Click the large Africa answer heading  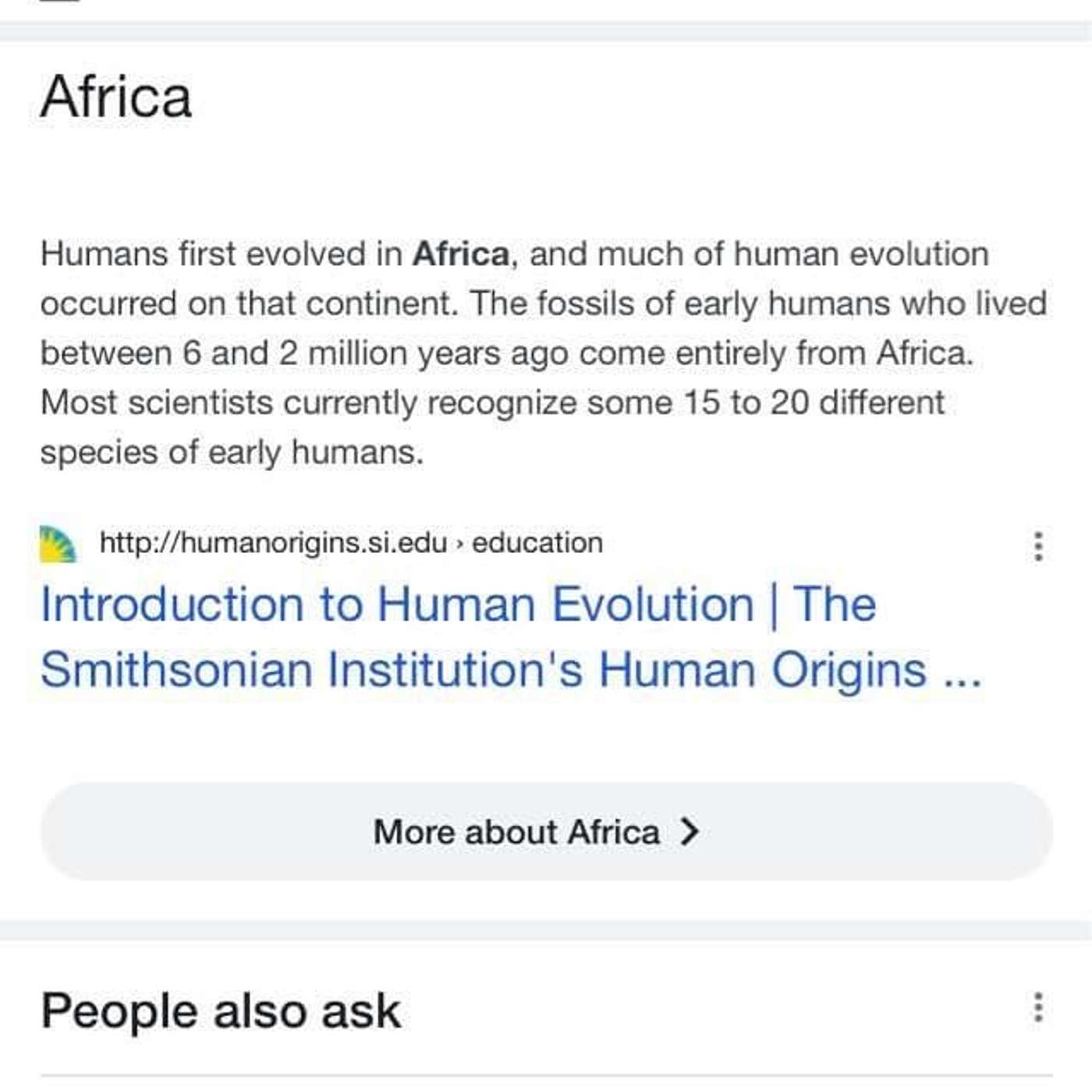point(116,97)
